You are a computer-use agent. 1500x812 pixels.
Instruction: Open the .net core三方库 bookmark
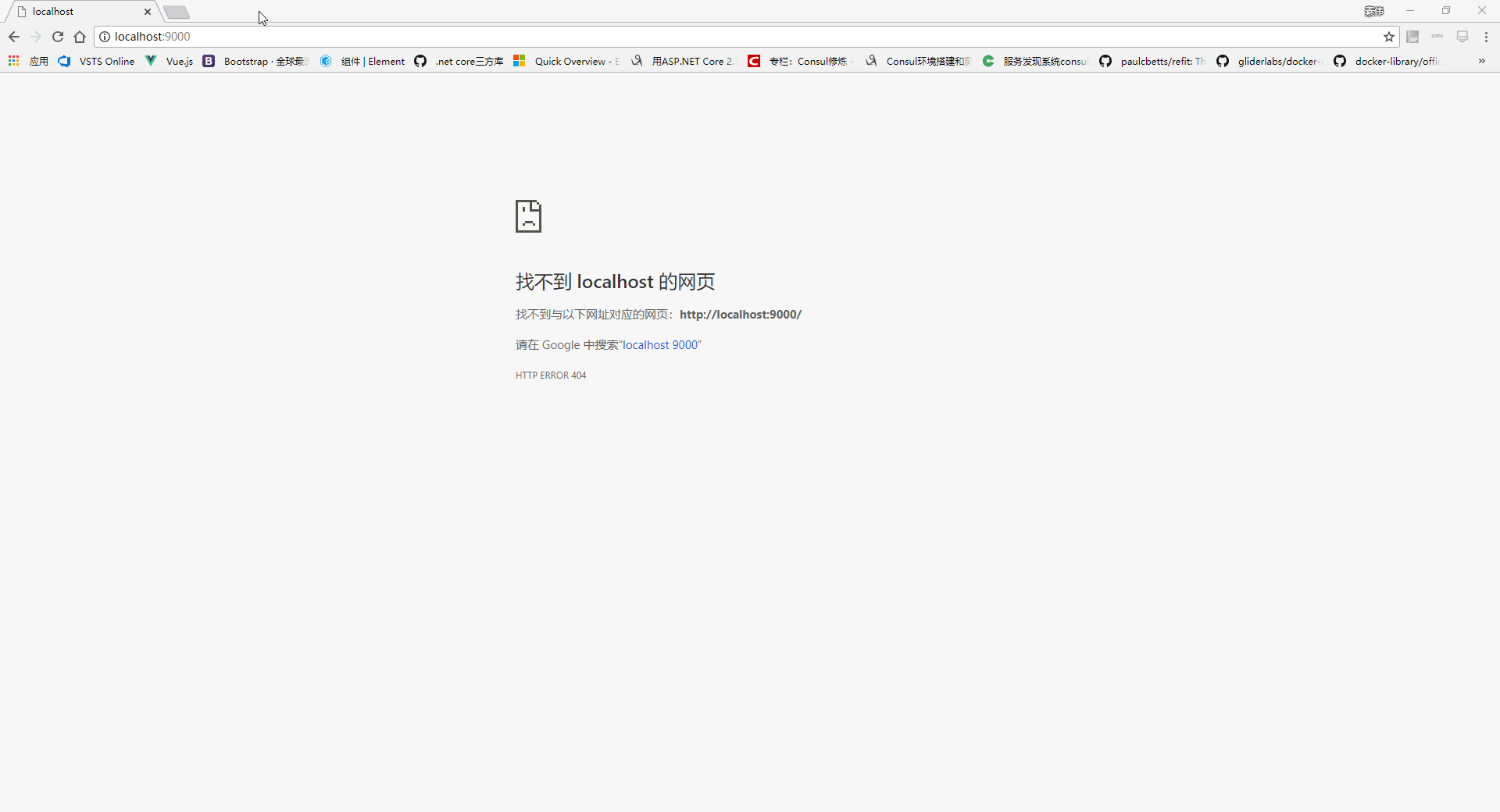pyautogui.click(x=459, y=61)
